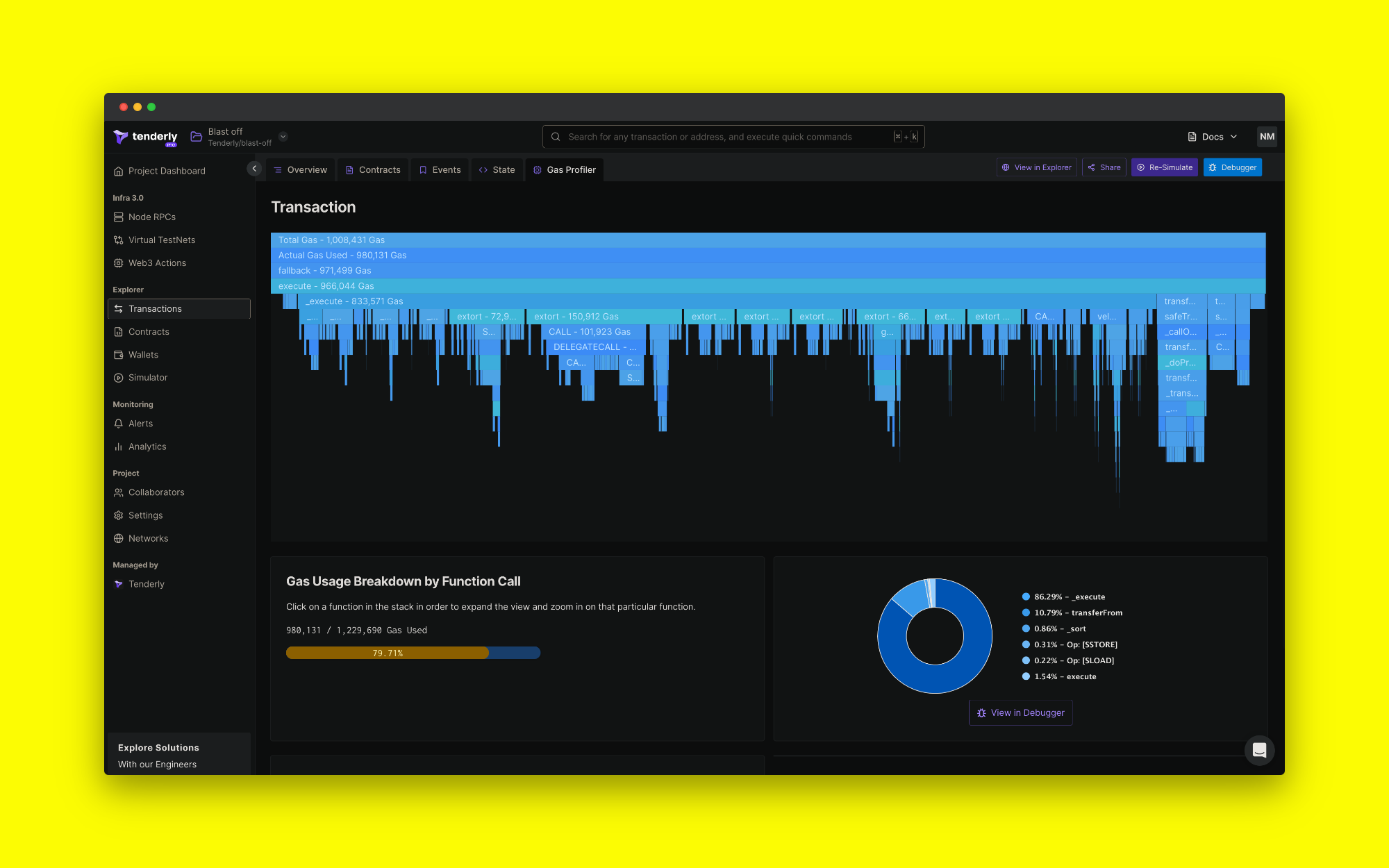
Task: Click the Tenderly logo icon
Action: point(121,137)
